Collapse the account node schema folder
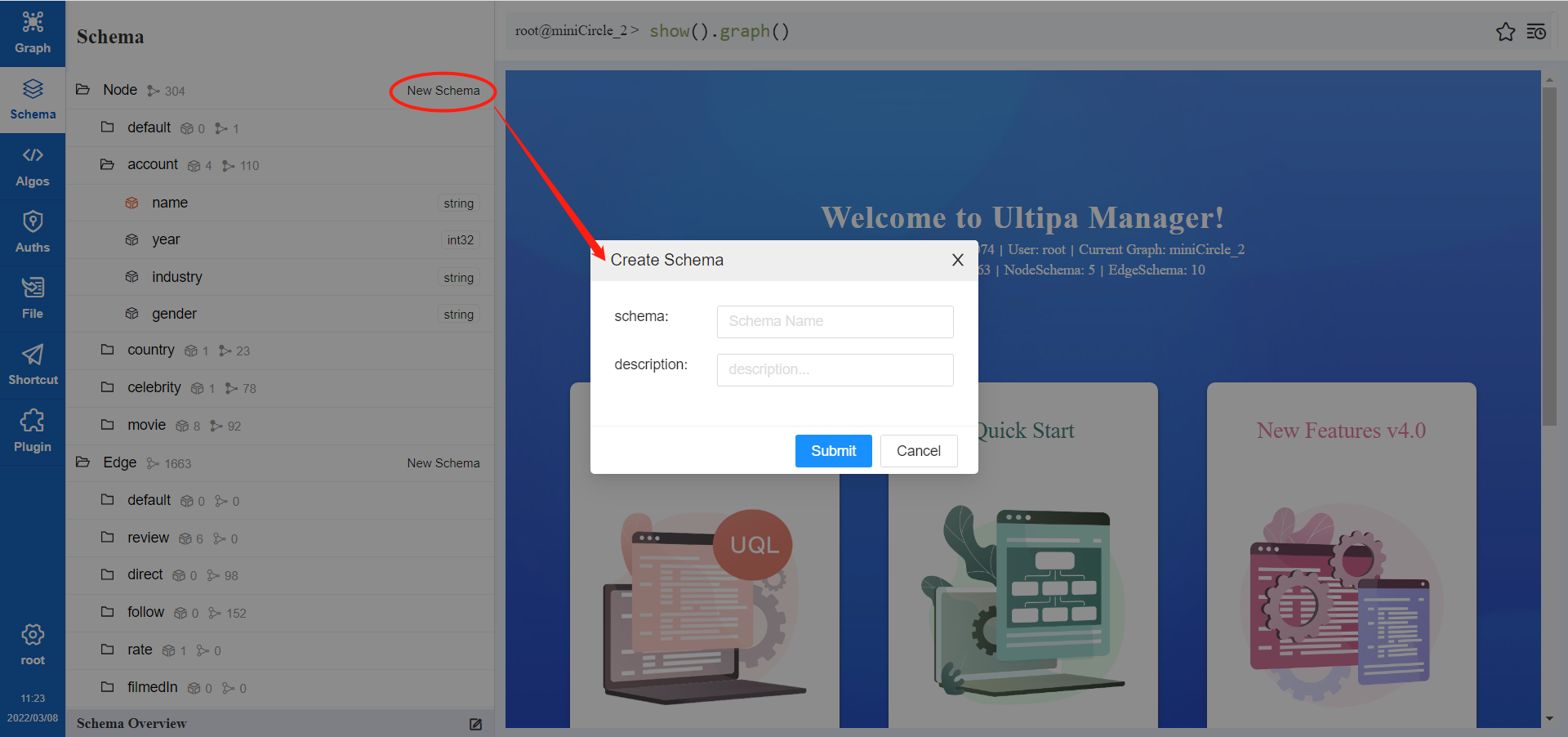 (x=107, y=164)
